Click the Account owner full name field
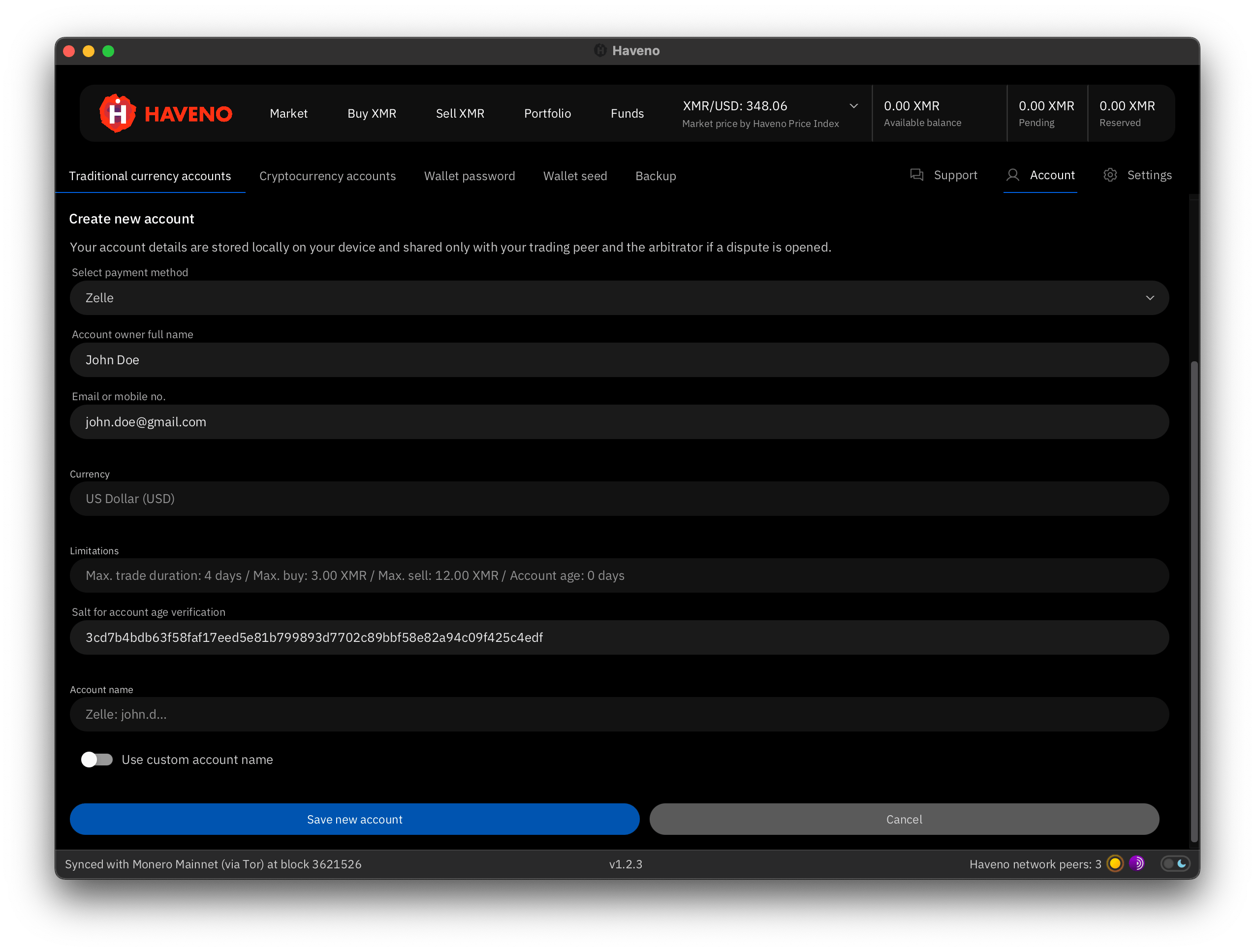The width and height of the screenshot is (1255, 952). point(619,360)
